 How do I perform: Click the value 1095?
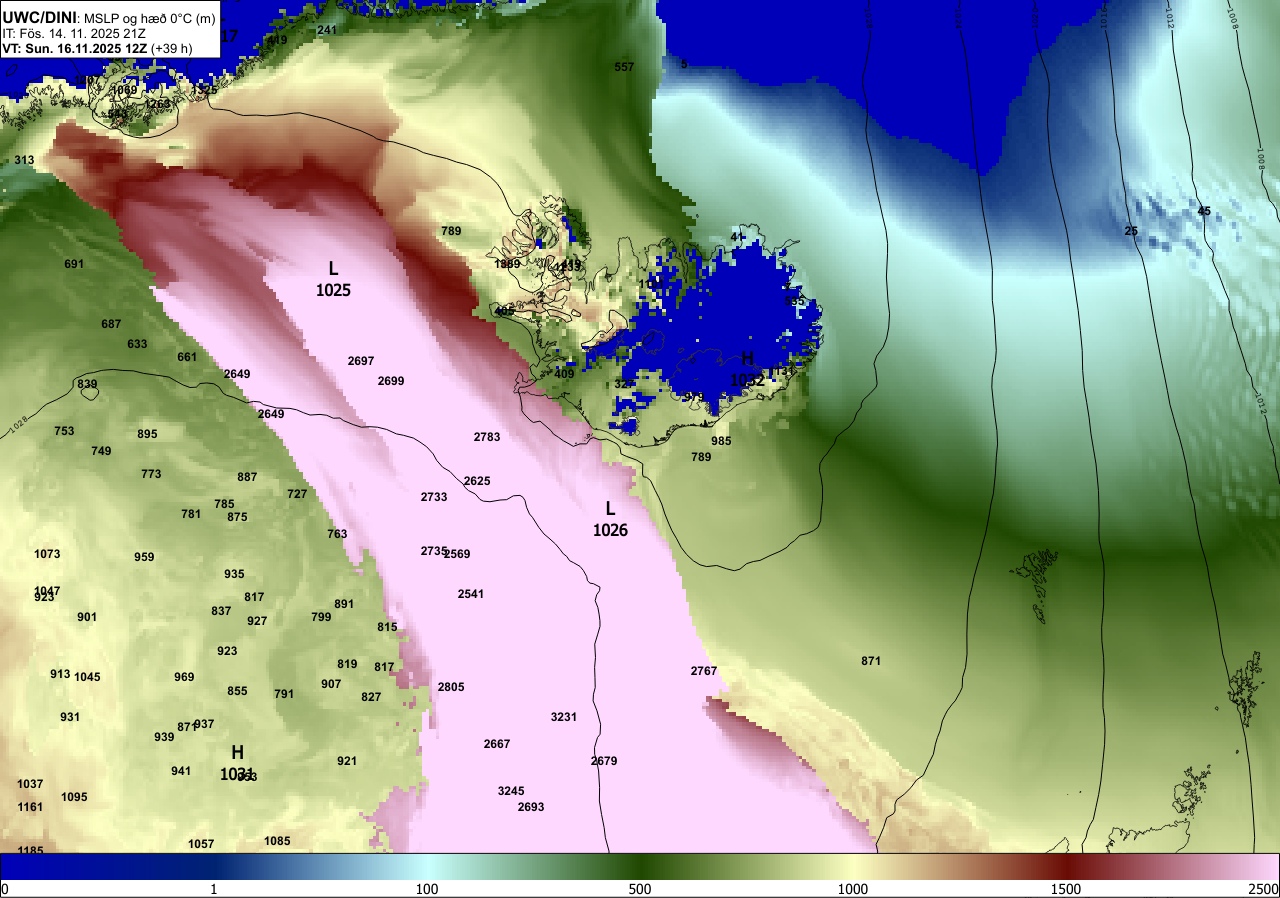coord(74,797)
